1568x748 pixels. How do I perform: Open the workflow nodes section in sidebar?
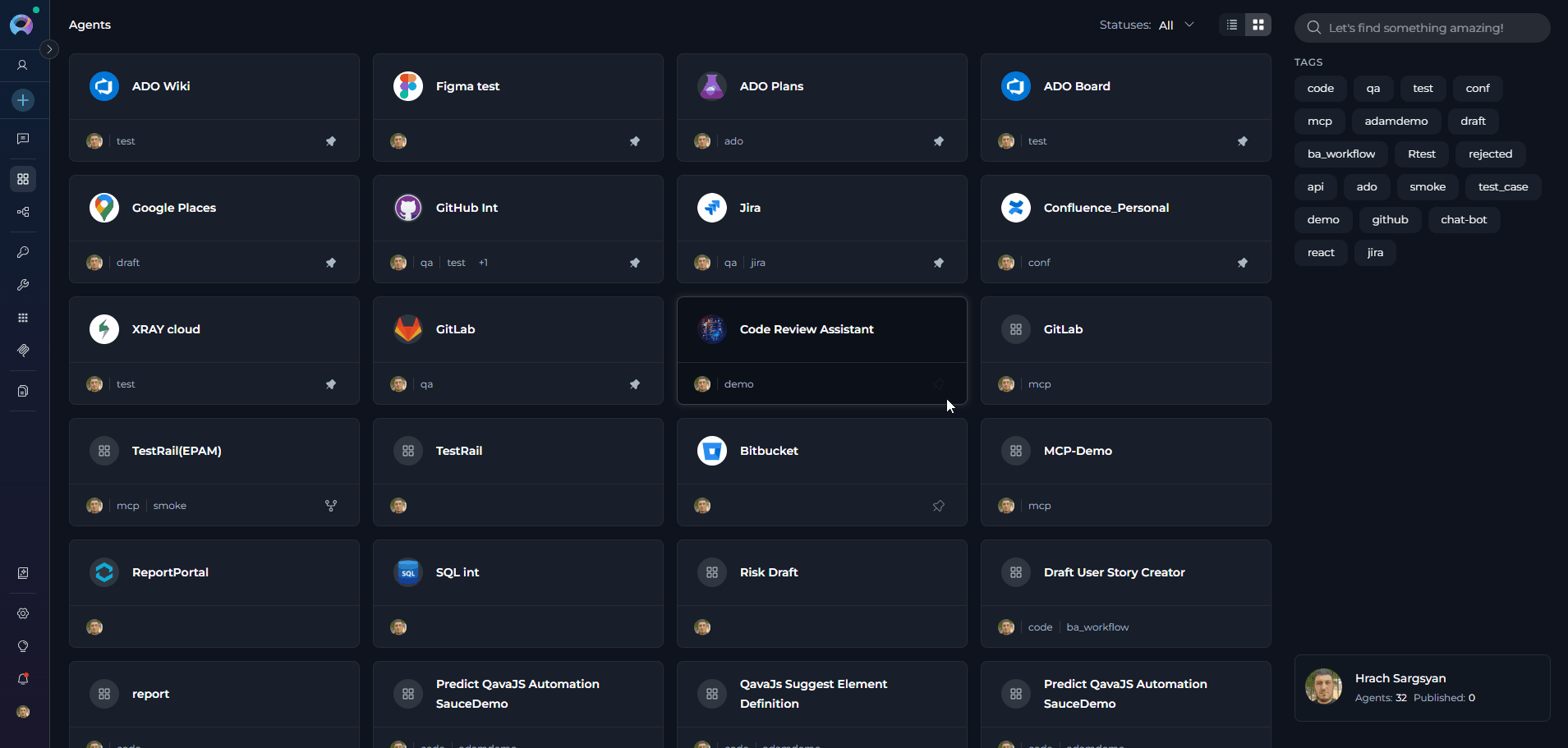(x=23, y=212)
